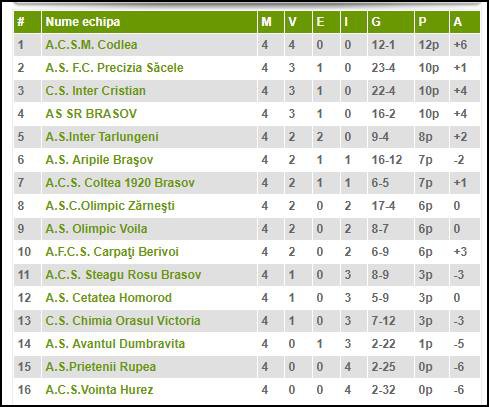Open A.S. Avantul Dumbravita team link
The width and height of the screenshot is (489, 407).
[115, 344]
